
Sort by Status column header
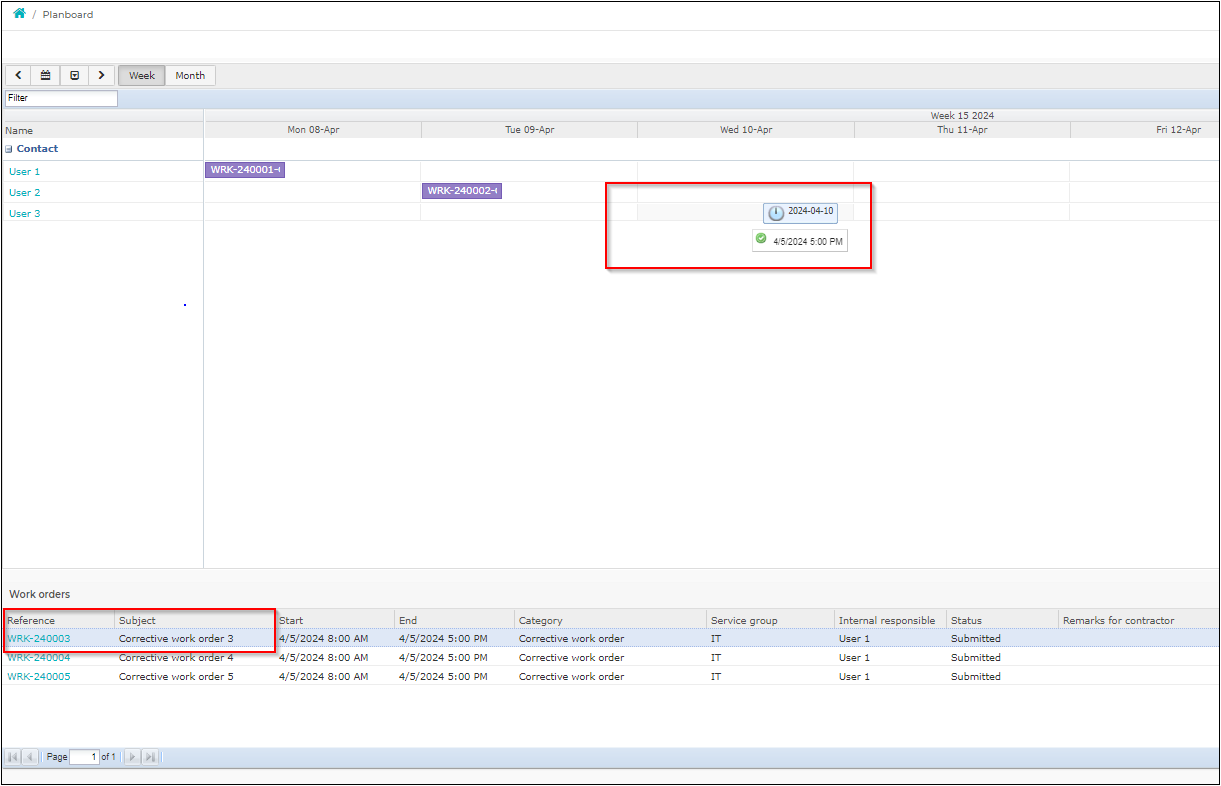click(x=1003, y=620)
